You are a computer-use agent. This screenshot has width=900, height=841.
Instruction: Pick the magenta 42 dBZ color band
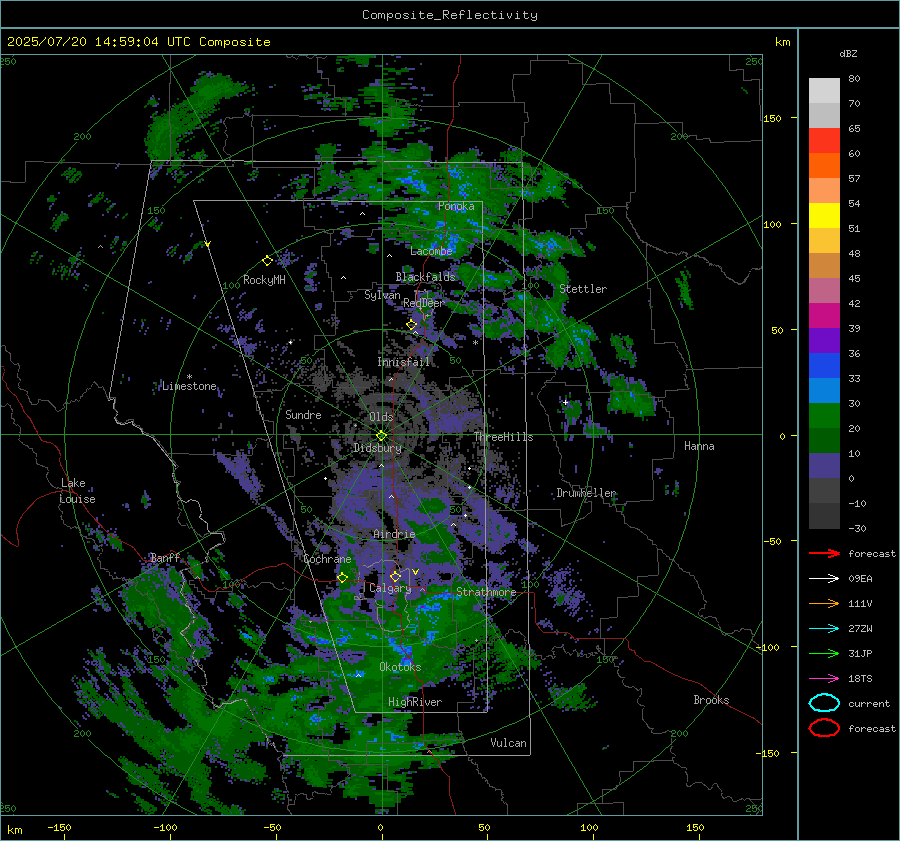point(824,315)
